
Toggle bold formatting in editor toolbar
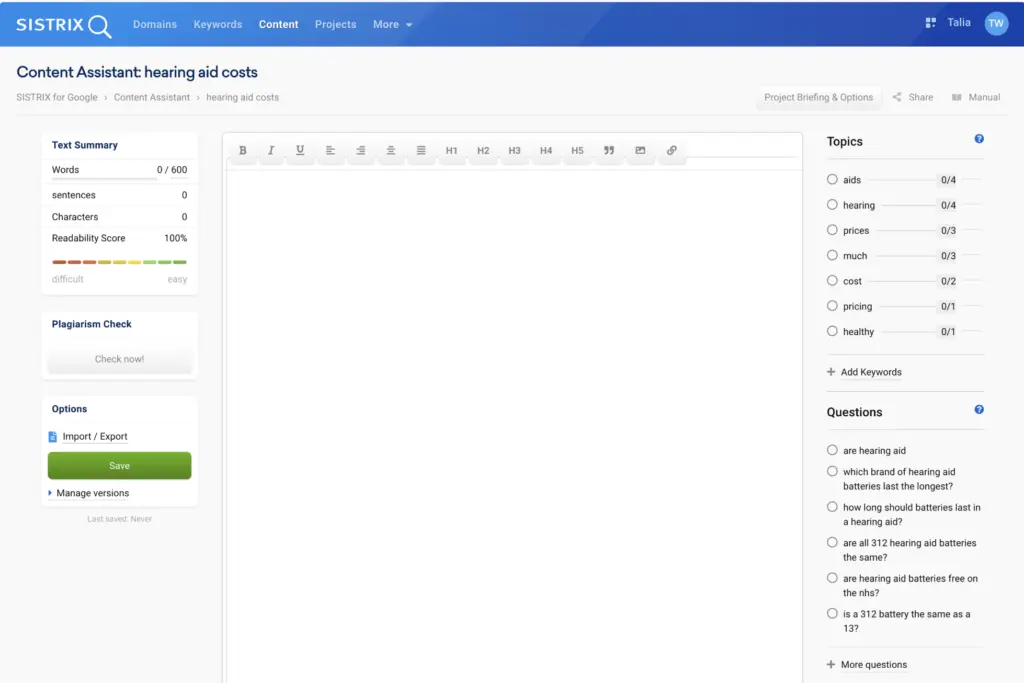pyautogui.click(x=242, y=150)
